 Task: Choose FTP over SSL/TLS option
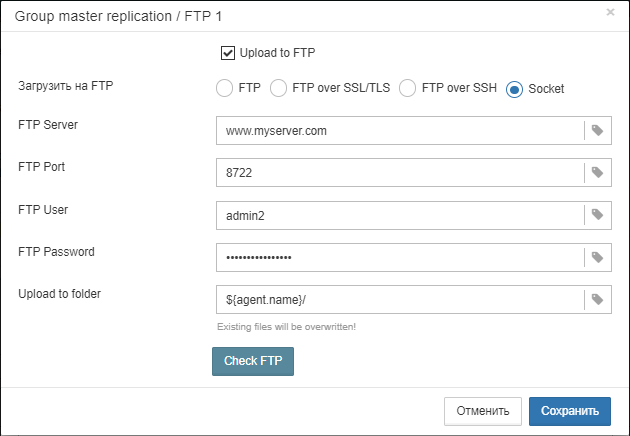pos(278,88)
